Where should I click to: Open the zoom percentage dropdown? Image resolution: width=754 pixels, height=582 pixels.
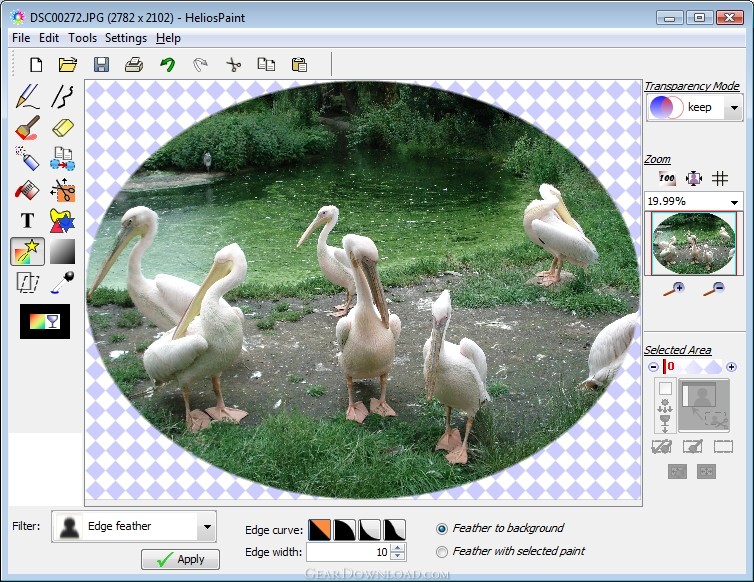pyautogui.click(x=734, y=202)
